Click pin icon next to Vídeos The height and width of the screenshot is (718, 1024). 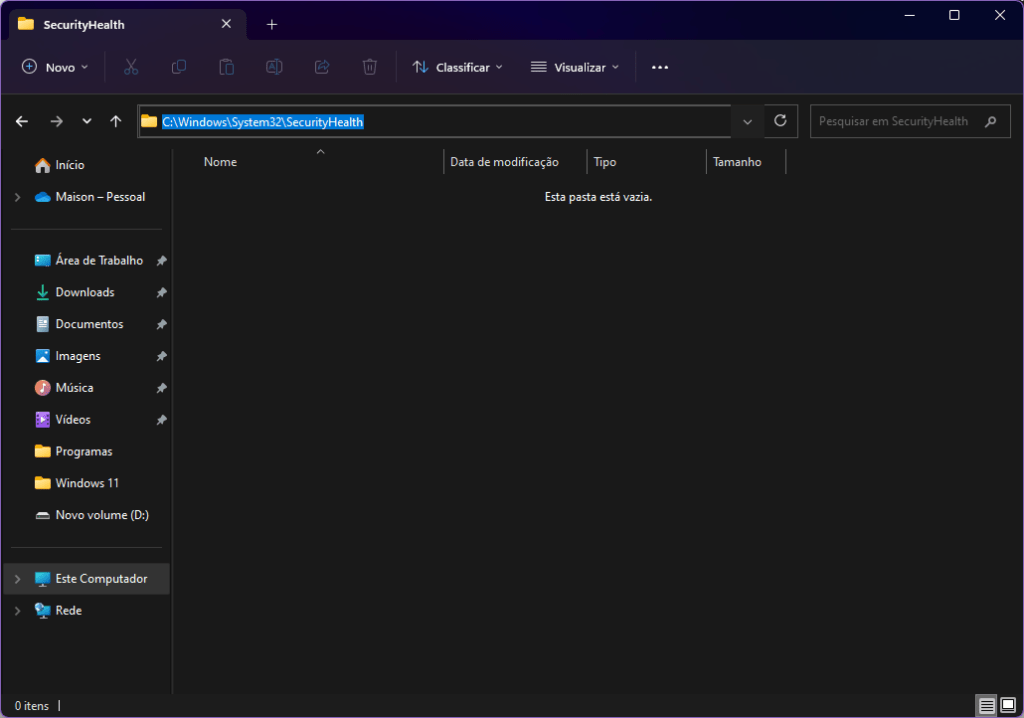tap(161, 420)
